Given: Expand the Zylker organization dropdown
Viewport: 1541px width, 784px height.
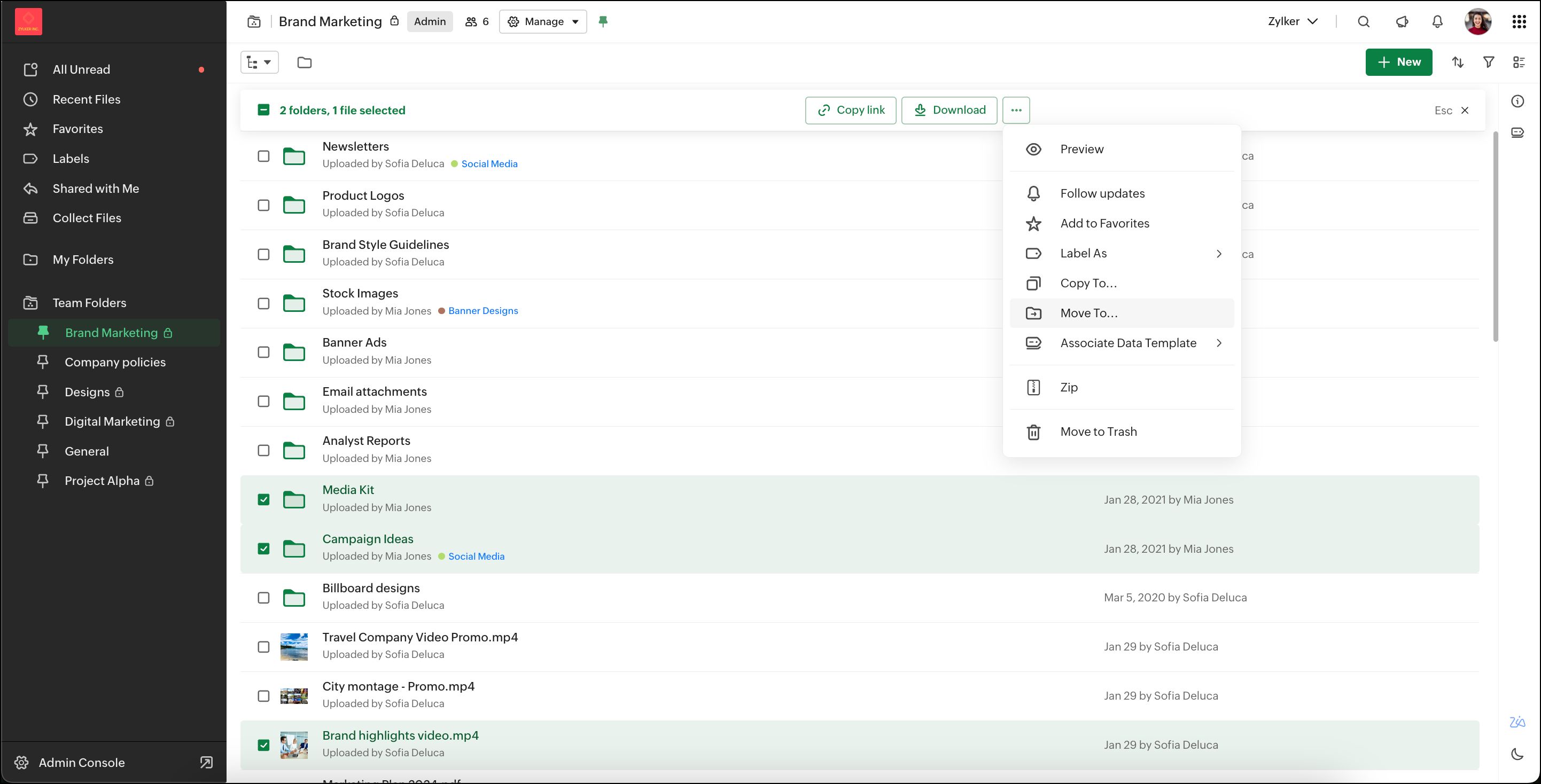Looking at the screenshot, I should click(x=1292, y=21).
